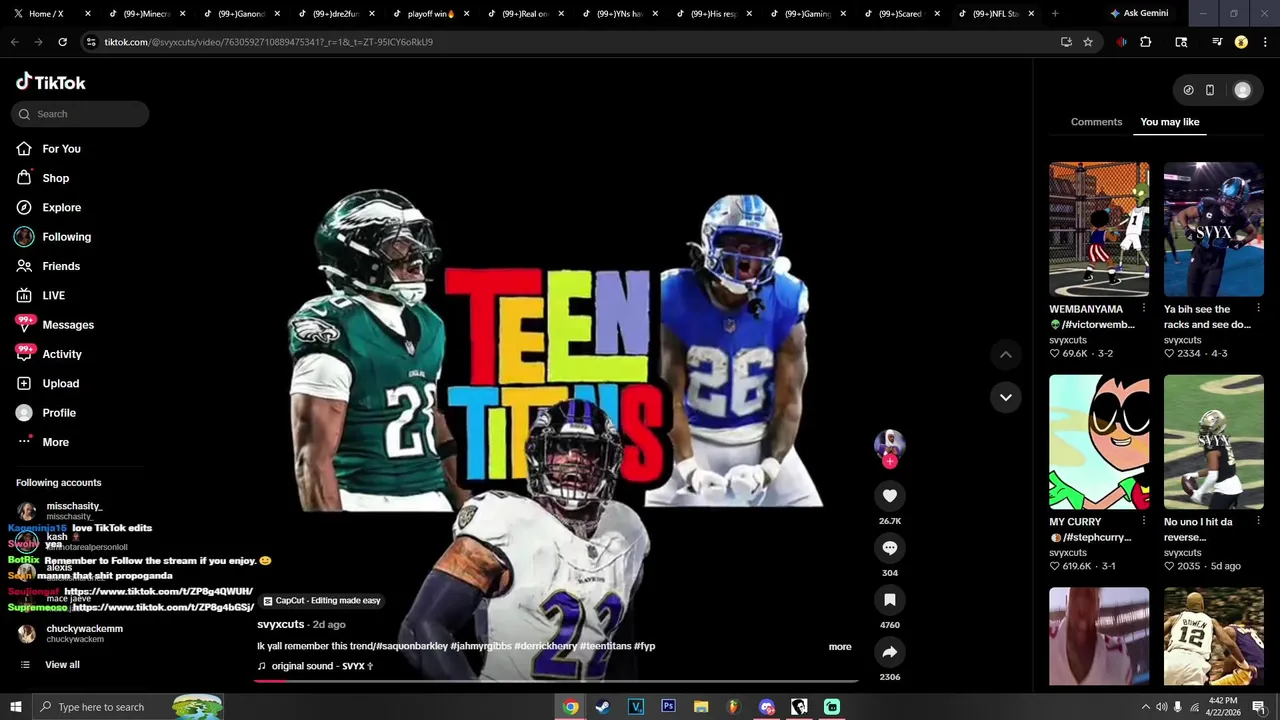
Task: Open options menu for MY CURRY video
Action: coord(1144,521)
